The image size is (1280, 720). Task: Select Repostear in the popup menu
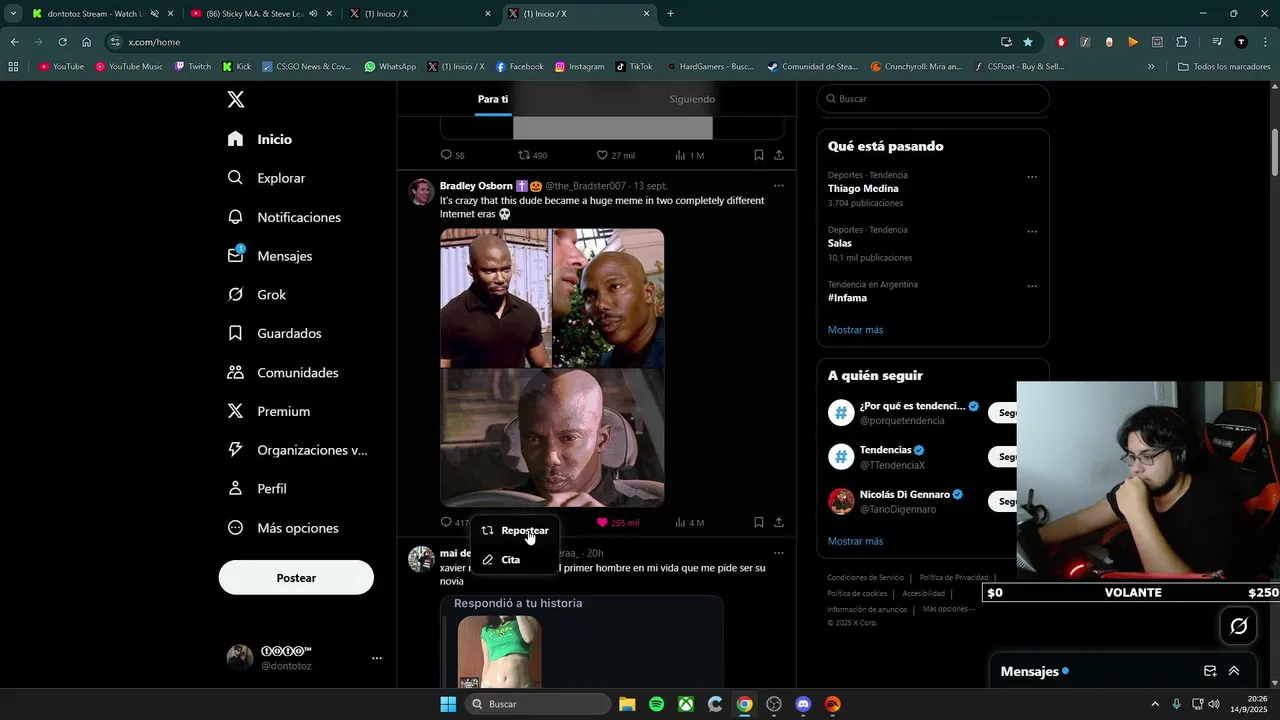point(514,531)
